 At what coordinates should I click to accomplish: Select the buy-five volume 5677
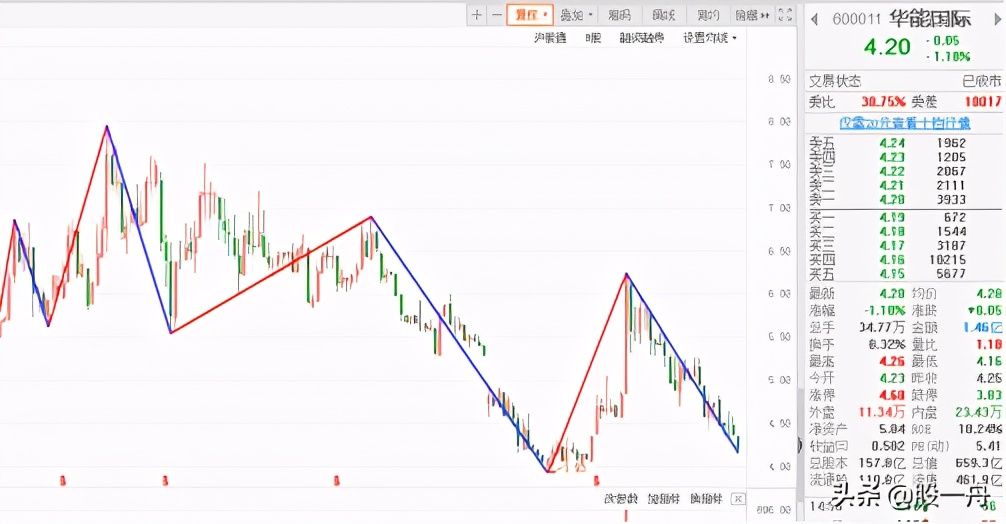point(951,274)
